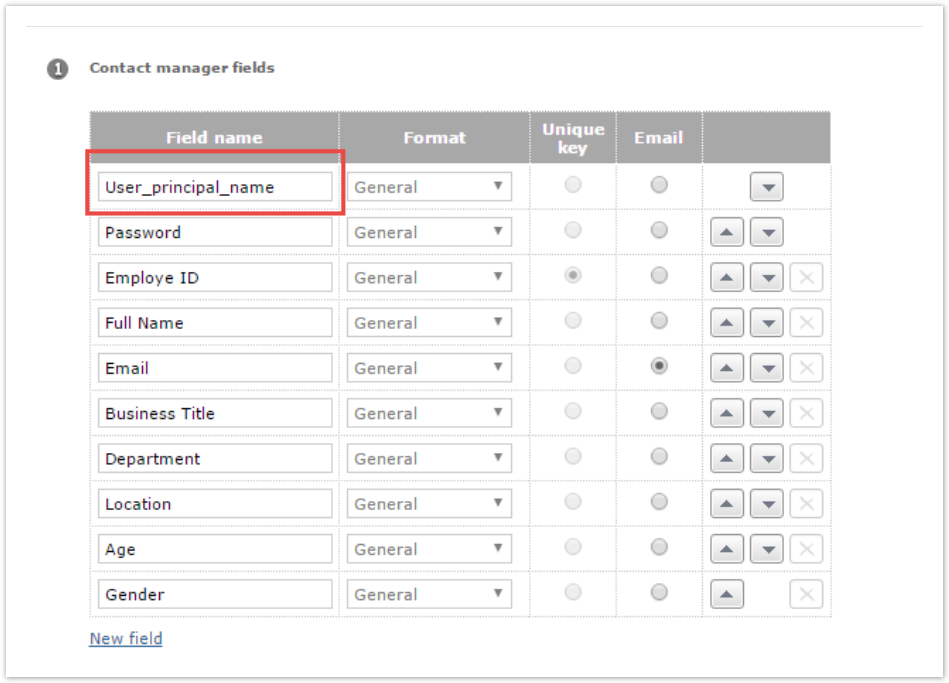The height and width of the screenshot is (683, 949).
Task: Expand Format dropdown for Department
Action: [429, 459]
